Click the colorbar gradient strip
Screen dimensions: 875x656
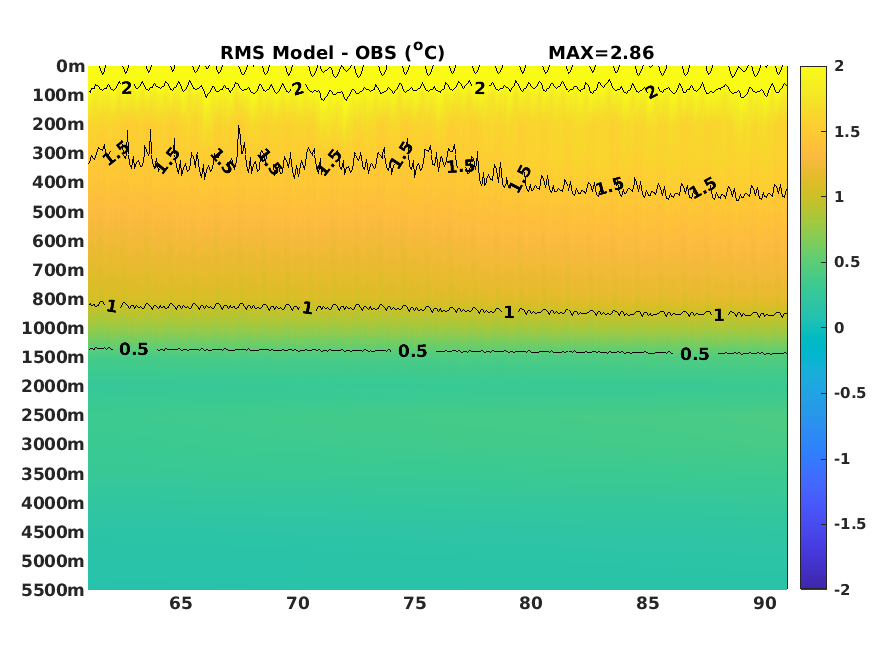[x=813, y=327]
